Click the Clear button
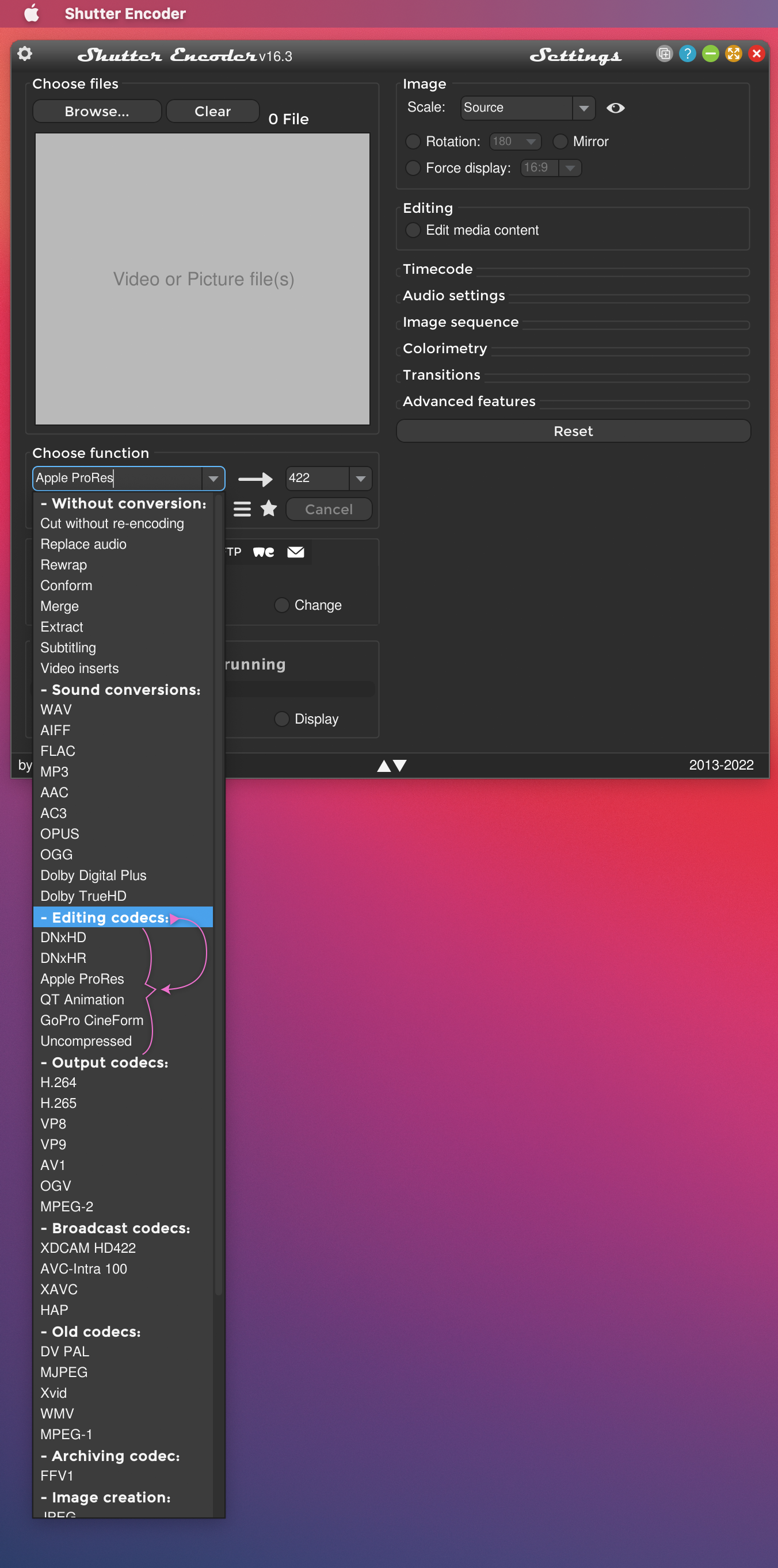The width and height of the screenshot is (778, 1568). pyautogui.click(x=212, y=112)
